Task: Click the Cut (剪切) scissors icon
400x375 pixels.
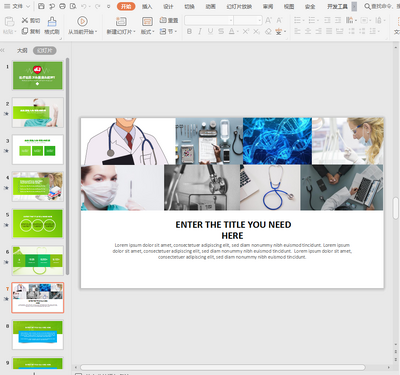Action: click(25, 20)
